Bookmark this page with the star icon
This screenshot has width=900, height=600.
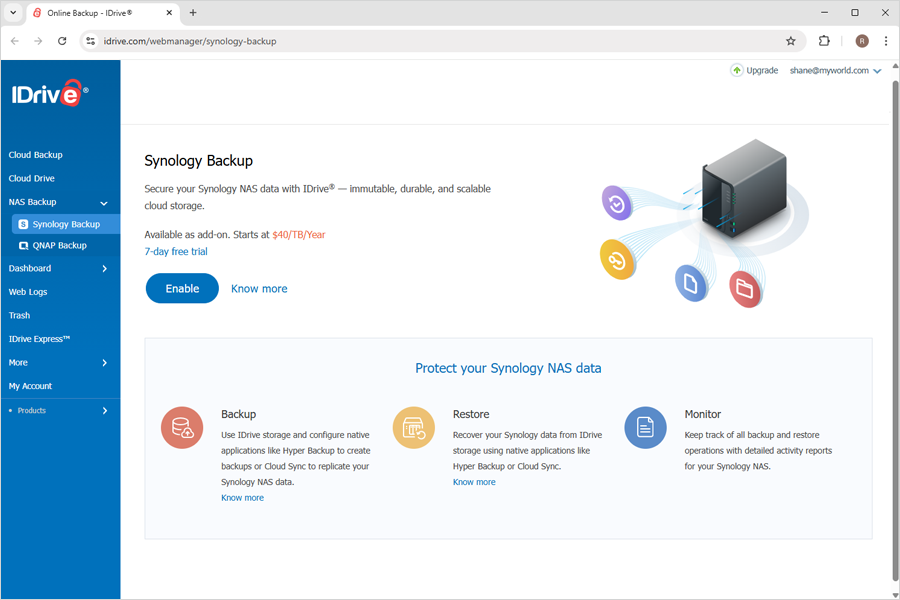[790, 41]
